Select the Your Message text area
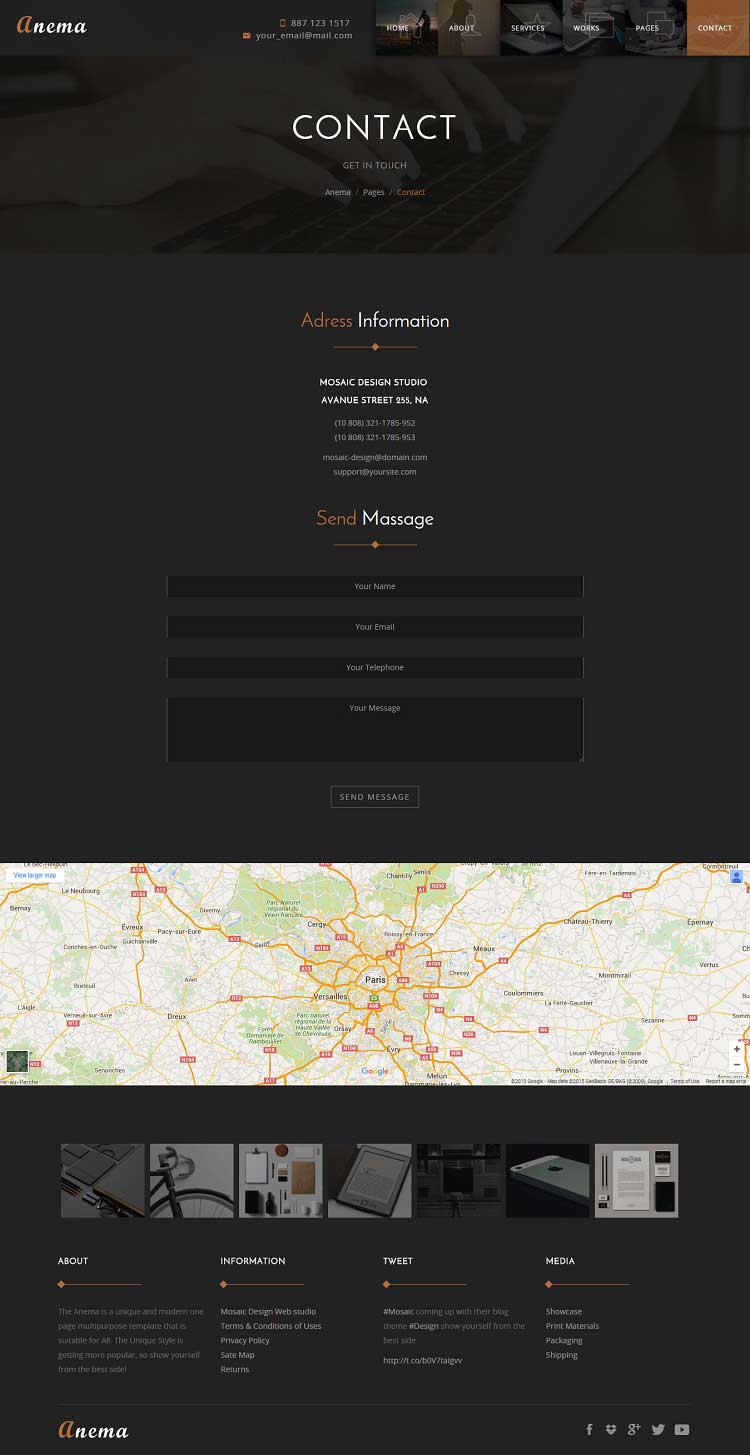This screenshot has width=750, height=1455. click(375, 730)
